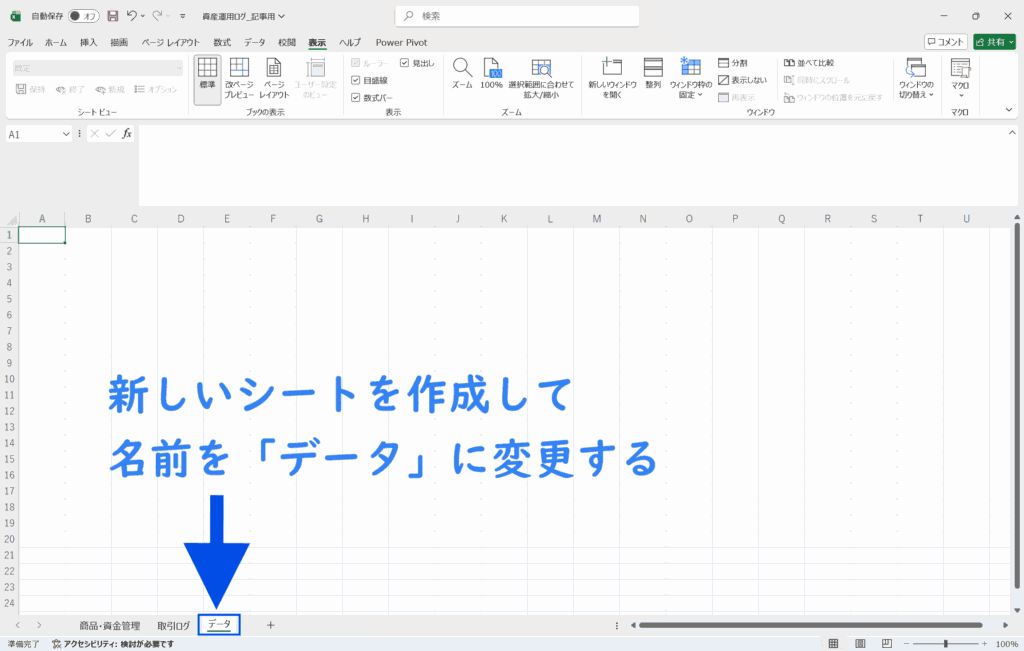Image resolution: width=1024 pixels, height=651 pixels.
Task: Click the 整列 arrange windows icon
Action: click(x=653, y=70)
